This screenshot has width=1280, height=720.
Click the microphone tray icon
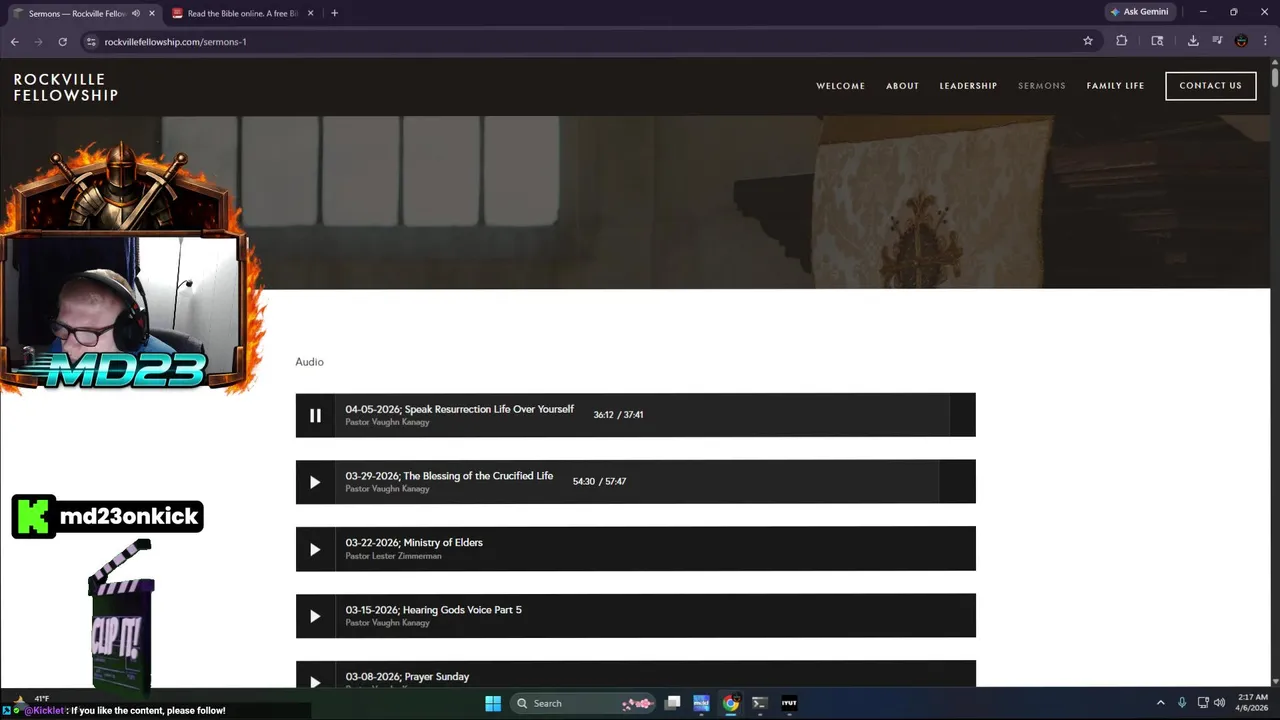[1182, 703]
